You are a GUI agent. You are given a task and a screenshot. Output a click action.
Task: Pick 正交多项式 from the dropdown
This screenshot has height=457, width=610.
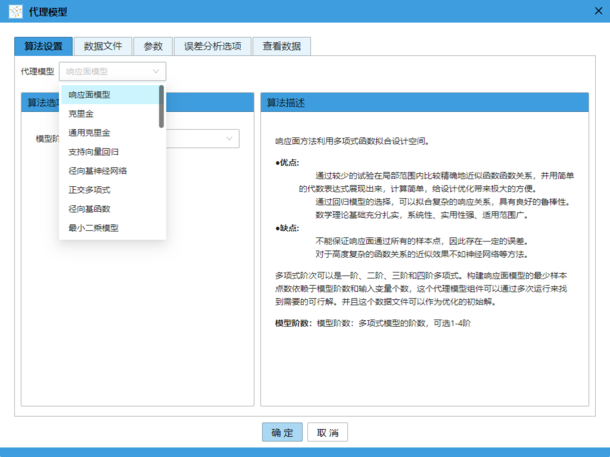[x=110, y=190]
